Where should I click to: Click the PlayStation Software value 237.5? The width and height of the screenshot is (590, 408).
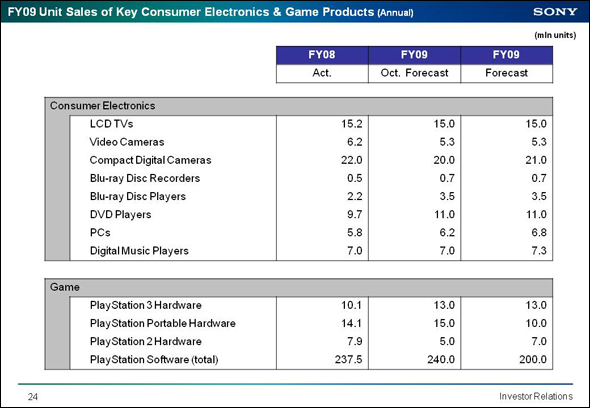coord(349,359)
